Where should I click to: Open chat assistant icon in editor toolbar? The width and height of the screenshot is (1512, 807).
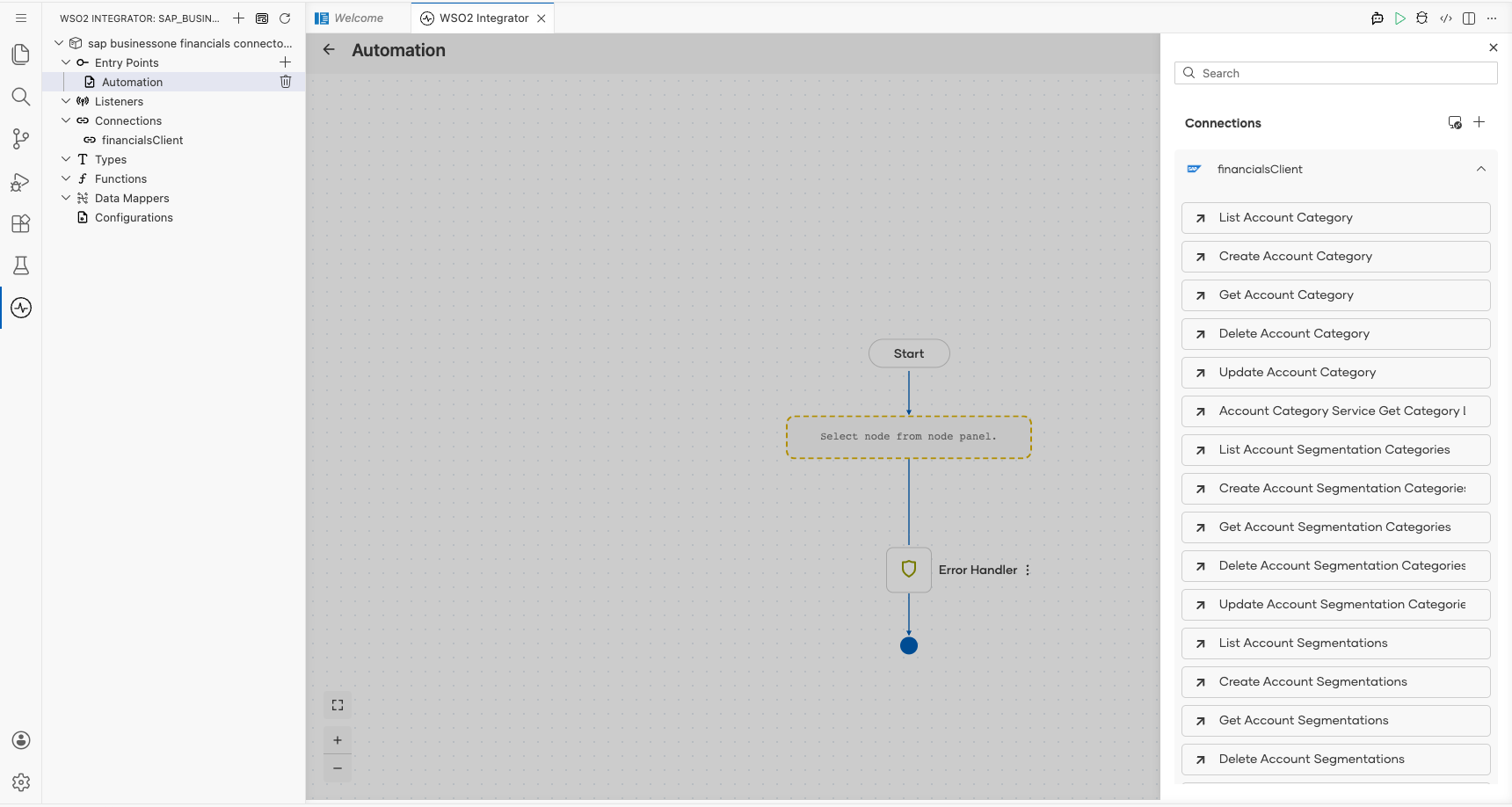coord(1378,18)
